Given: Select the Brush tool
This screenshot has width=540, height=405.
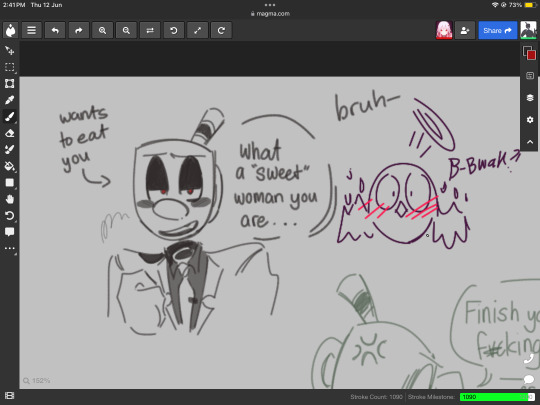Looking at the screenshot, I should (x=10, y=117).
